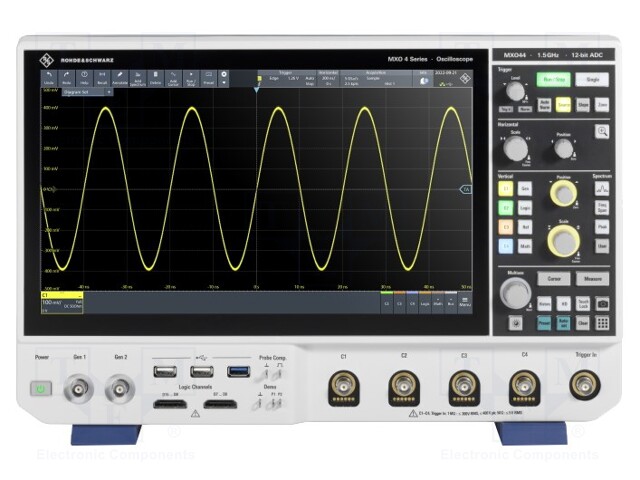
Task: Select the Delete icon in the toolbar
Action: click(x=155, y=77)
